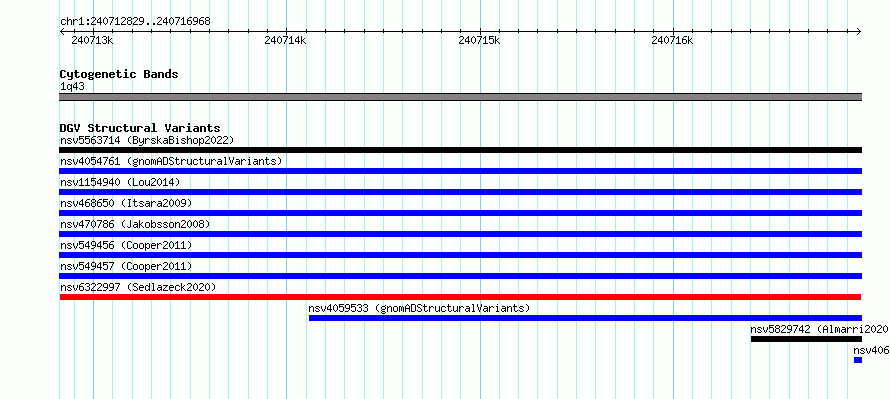
Task: Select the shorter blue nsv4059533 bar
Action: click(x=585, y=318)
